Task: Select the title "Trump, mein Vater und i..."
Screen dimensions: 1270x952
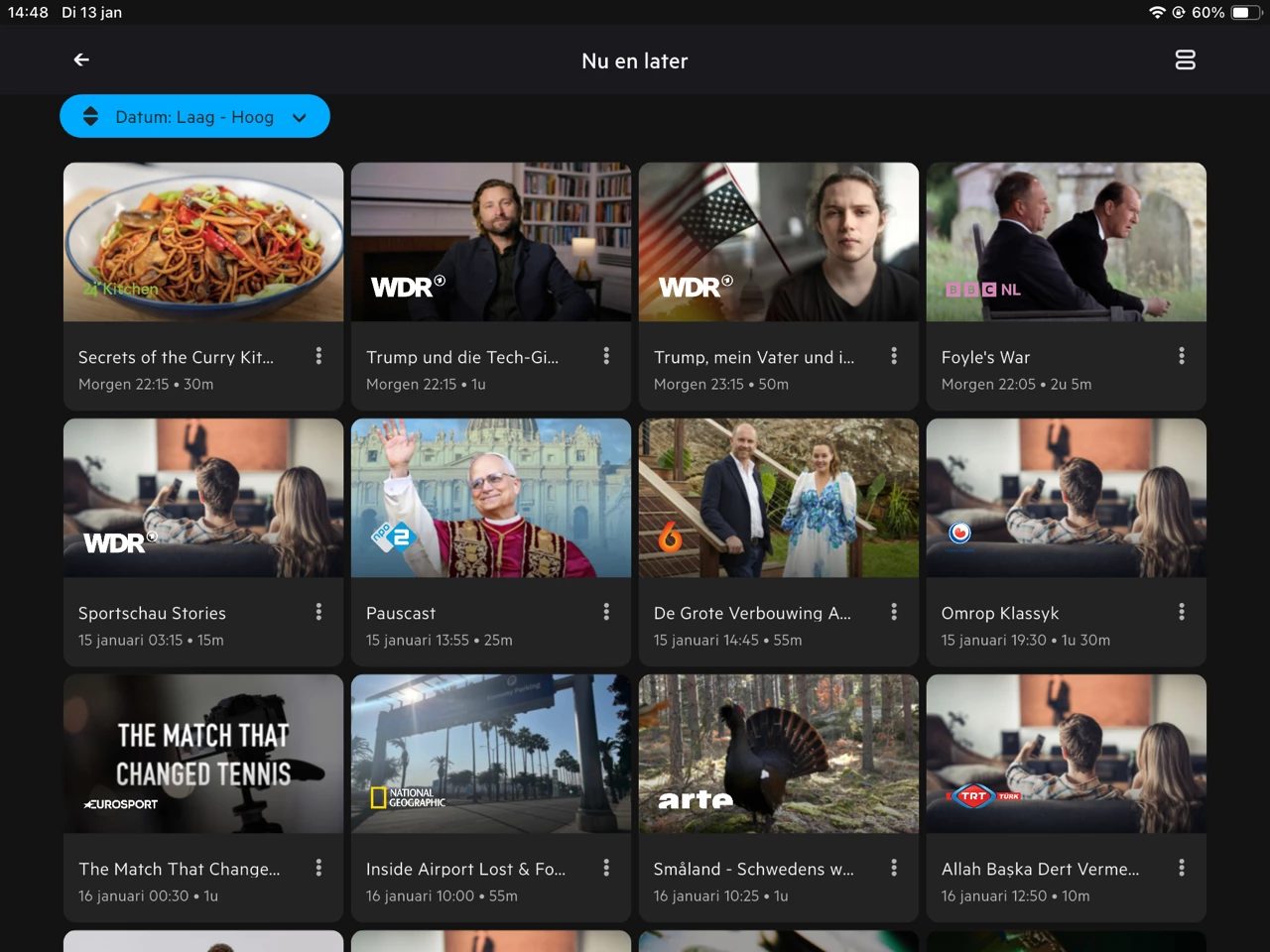Action: pos(754,357)
